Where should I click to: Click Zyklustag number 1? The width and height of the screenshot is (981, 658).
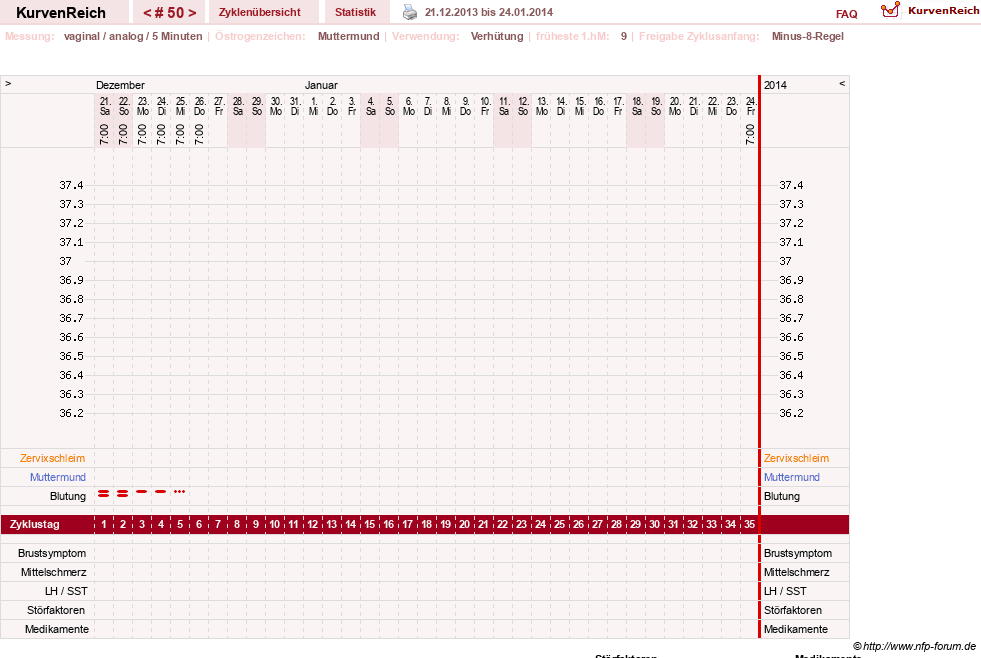pyautogui.click(x=104, y=524)
